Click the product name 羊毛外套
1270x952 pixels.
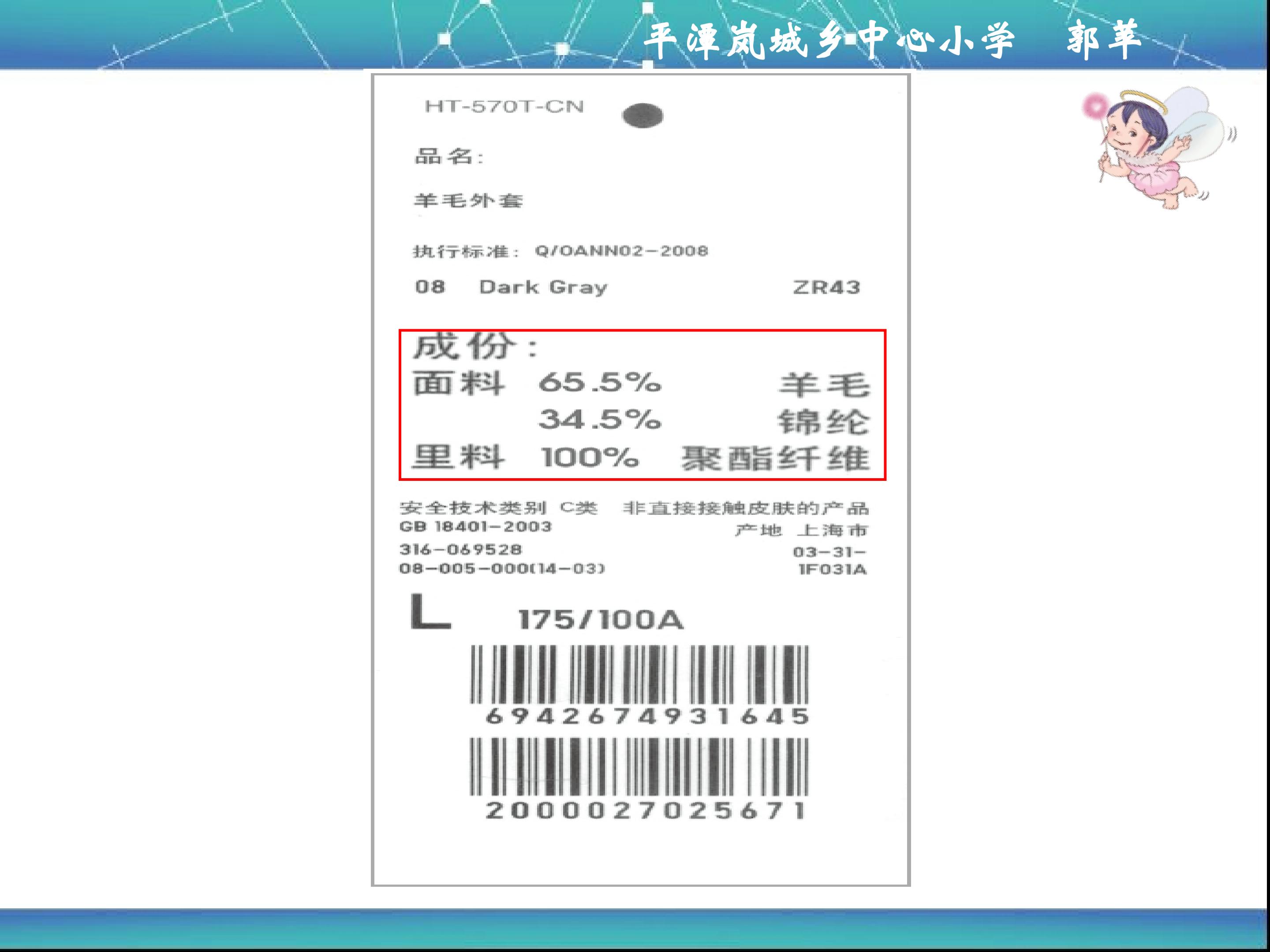pyautogui.click(x=468, y=200)
